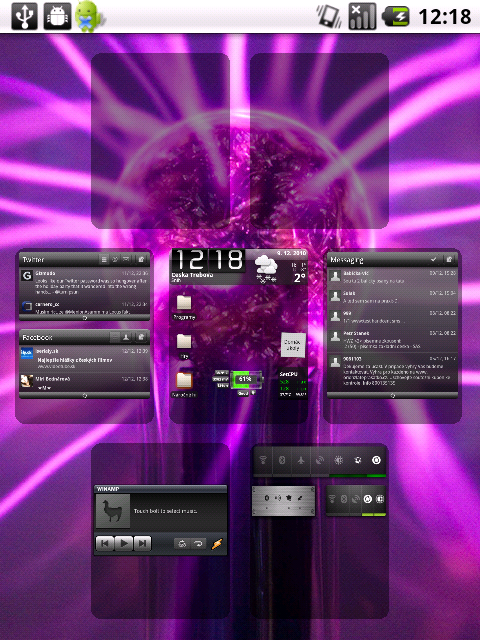This screenshot has width=480, height=640.
Task: Tap Twitter widget mentions icon
Action: 116,259
